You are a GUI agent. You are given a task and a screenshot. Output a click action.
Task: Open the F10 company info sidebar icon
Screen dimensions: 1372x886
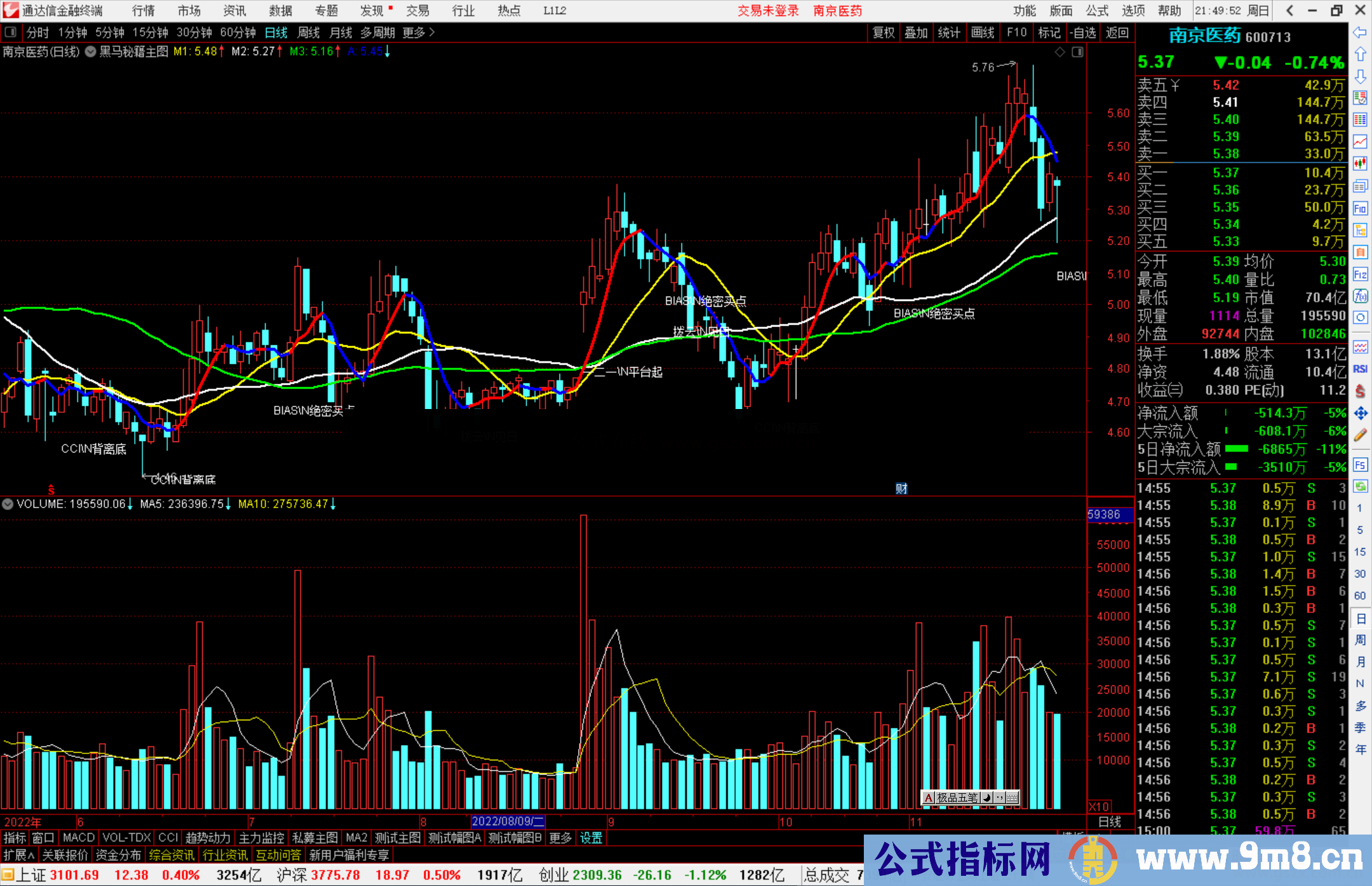tap(1360, 208)
